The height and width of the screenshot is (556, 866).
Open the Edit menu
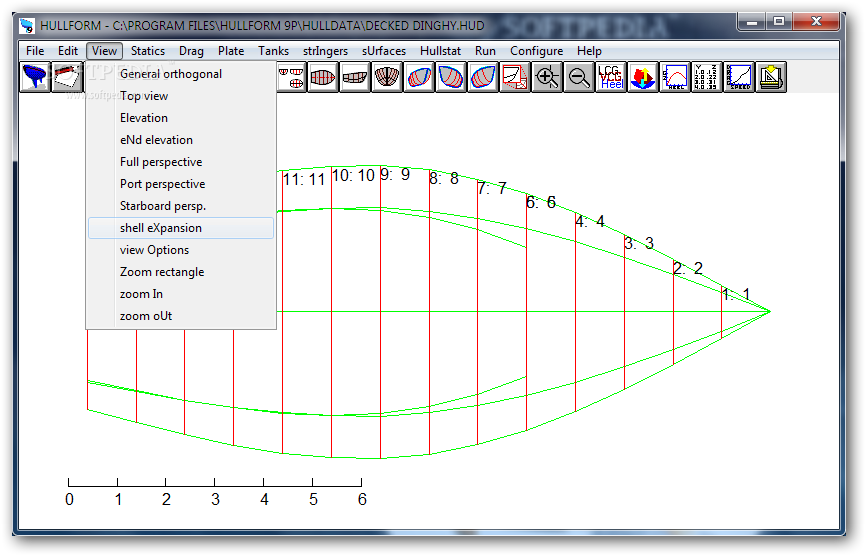pos(68,51)
